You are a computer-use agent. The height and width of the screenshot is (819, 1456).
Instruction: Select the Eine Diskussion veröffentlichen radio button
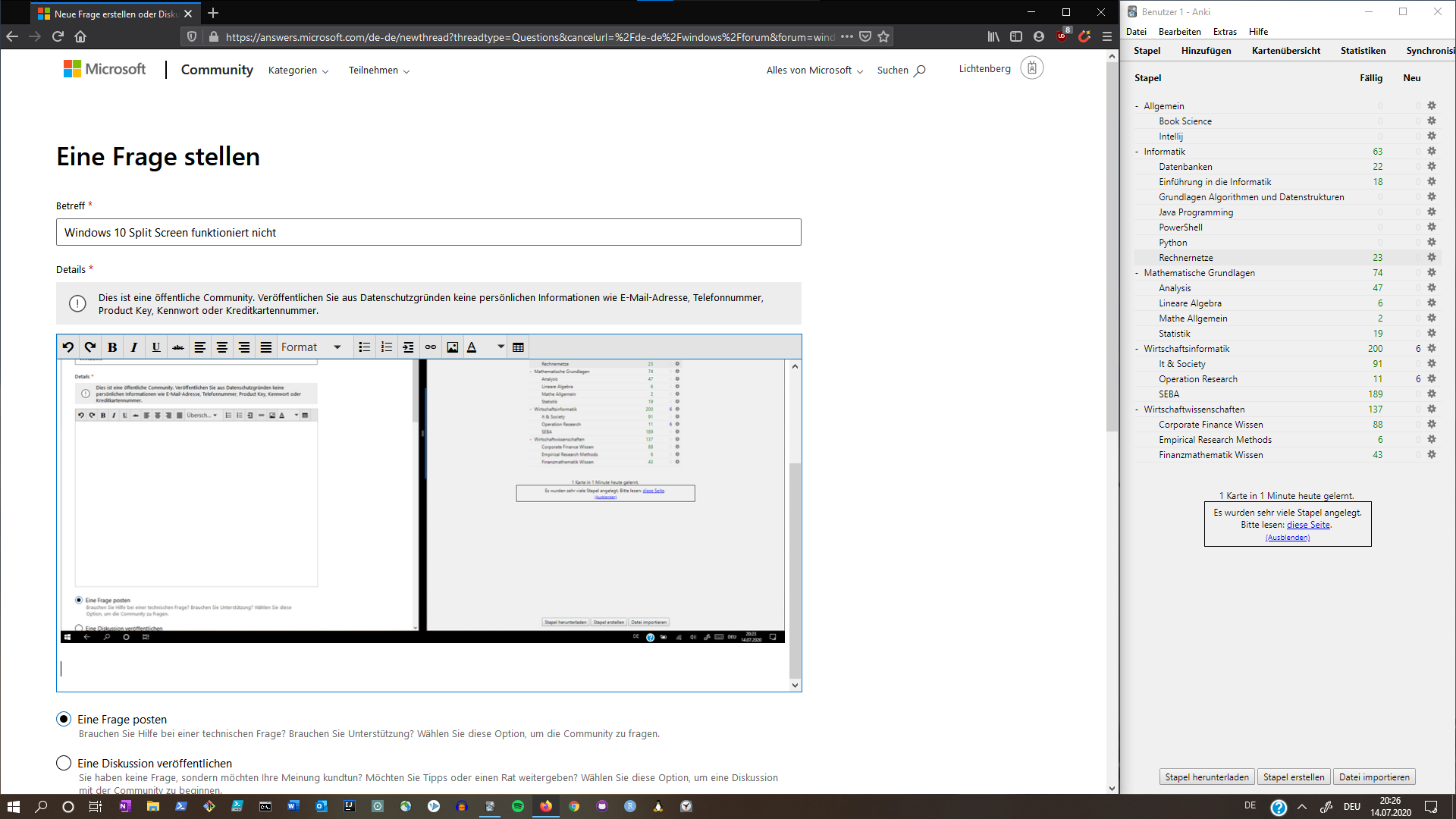(63, 763)
